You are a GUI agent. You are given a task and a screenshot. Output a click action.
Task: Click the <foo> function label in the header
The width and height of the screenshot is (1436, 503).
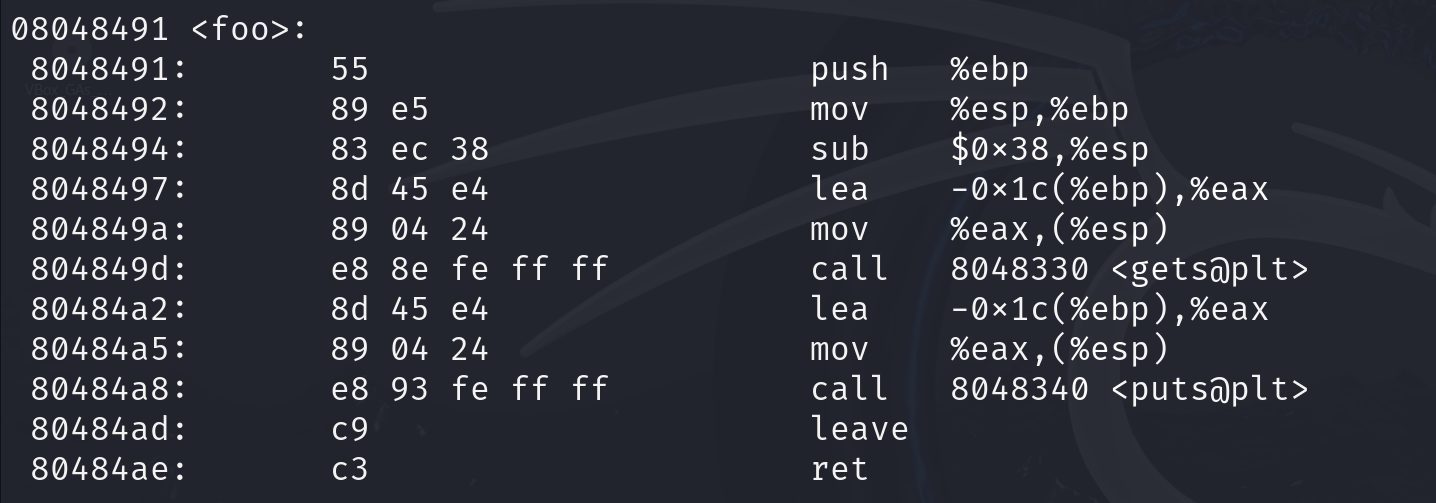click(x=248, y=29)
